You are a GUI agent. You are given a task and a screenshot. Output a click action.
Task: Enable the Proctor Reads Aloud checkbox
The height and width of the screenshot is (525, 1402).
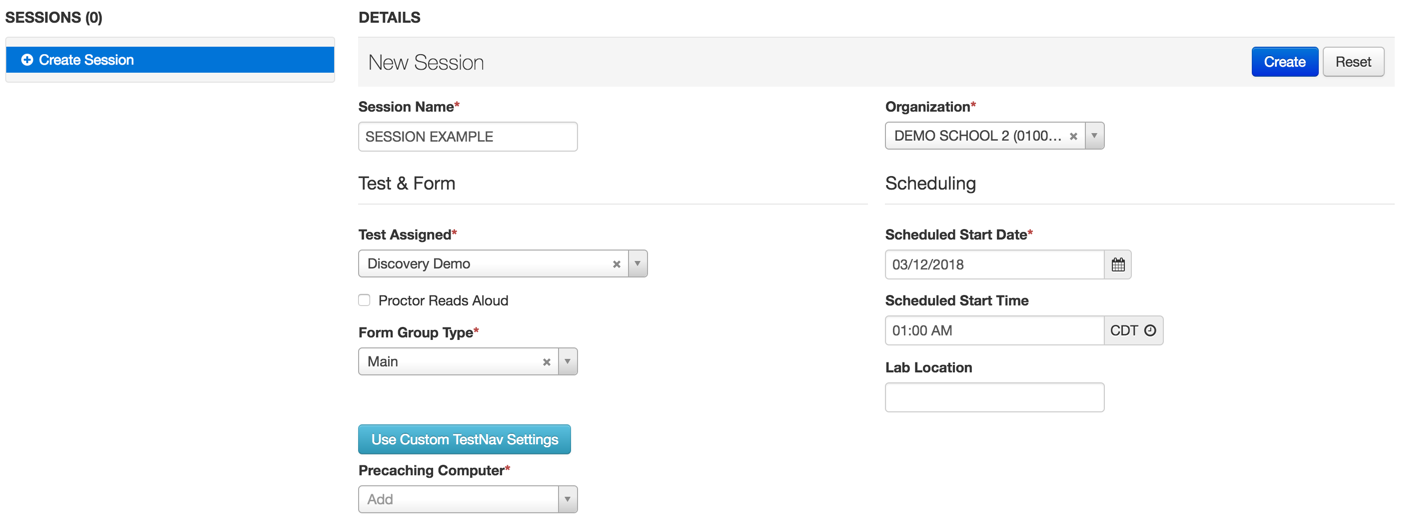coord(365,300)
